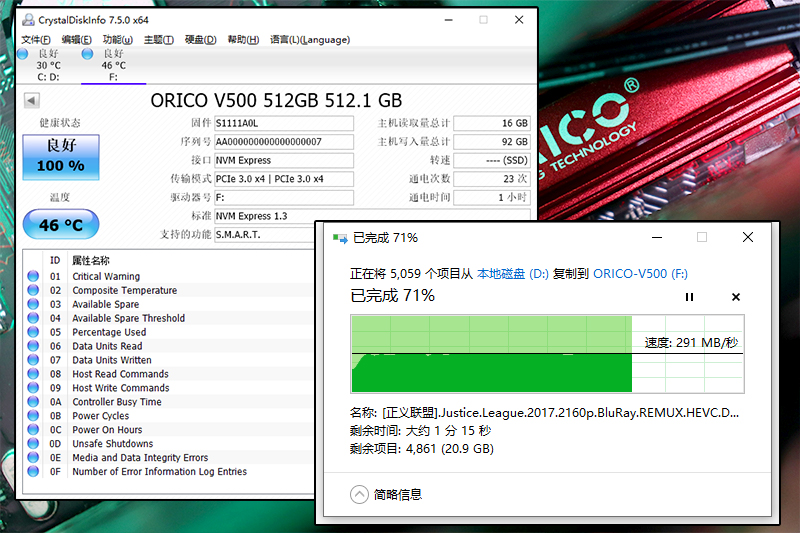This screenshot has height=533, width=800.
Task: Open the ORICO-V500 (F:) destination link
Action: pyautogui.click(x=640, y=274)
